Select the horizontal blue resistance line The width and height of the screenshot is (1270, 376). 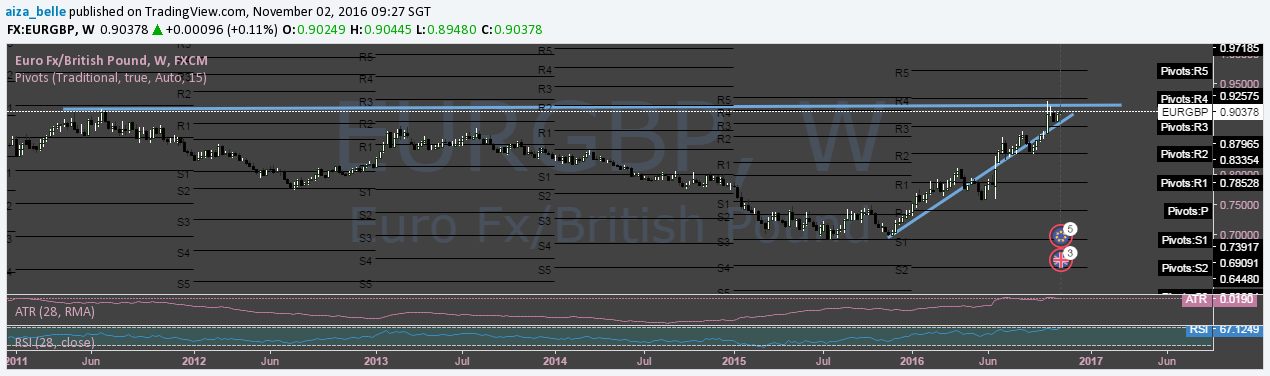pos(590,106)
